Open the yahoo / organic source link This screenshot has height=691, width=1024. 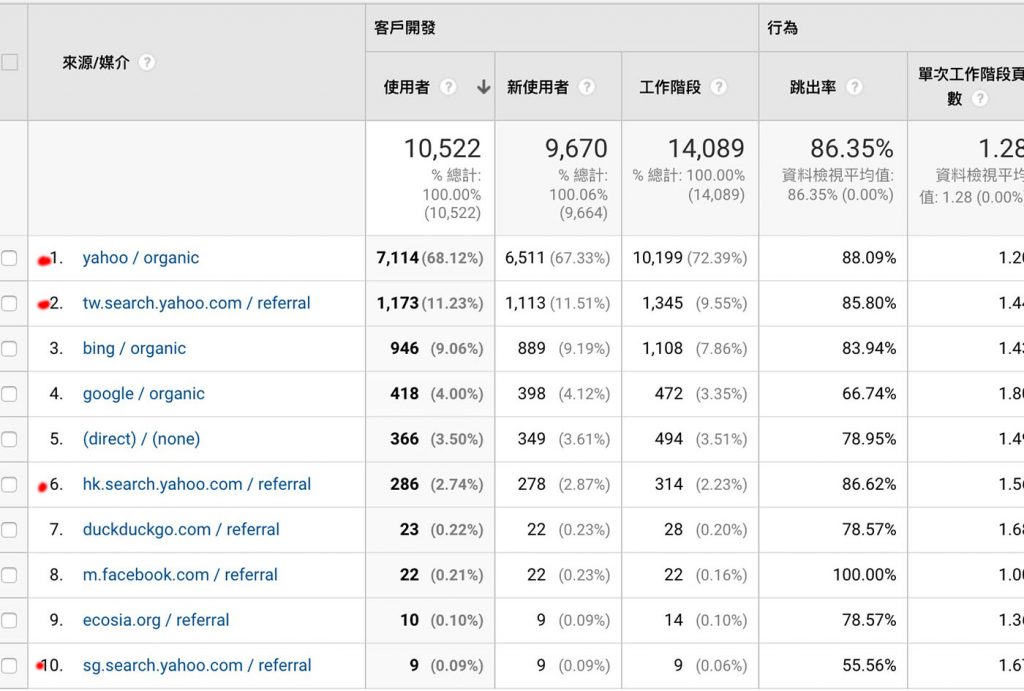tap(140, 258)
